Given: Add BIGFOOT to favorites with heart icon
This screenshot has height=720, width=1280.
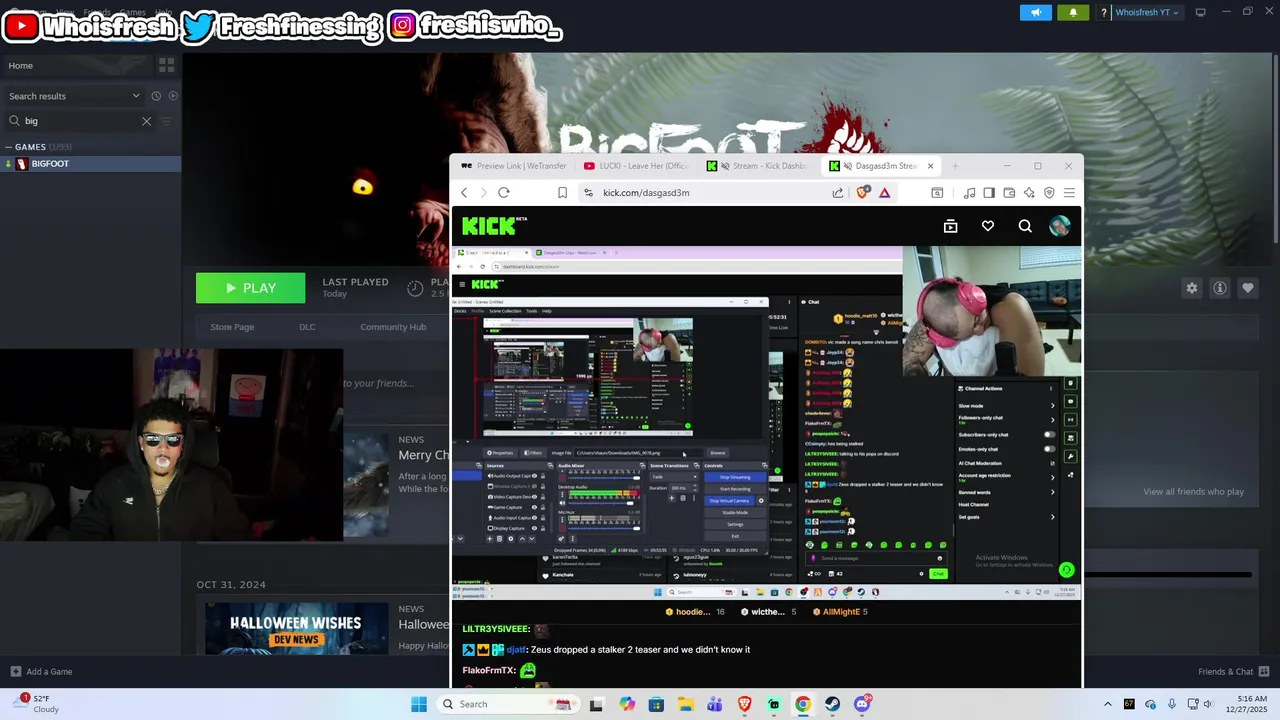Looking at the screenshot, I should [1248, 288].
